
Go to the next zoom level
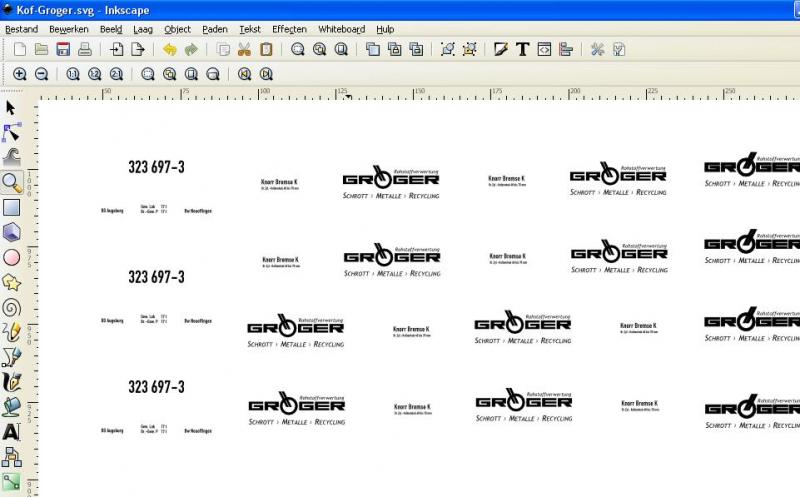[266, 74]
